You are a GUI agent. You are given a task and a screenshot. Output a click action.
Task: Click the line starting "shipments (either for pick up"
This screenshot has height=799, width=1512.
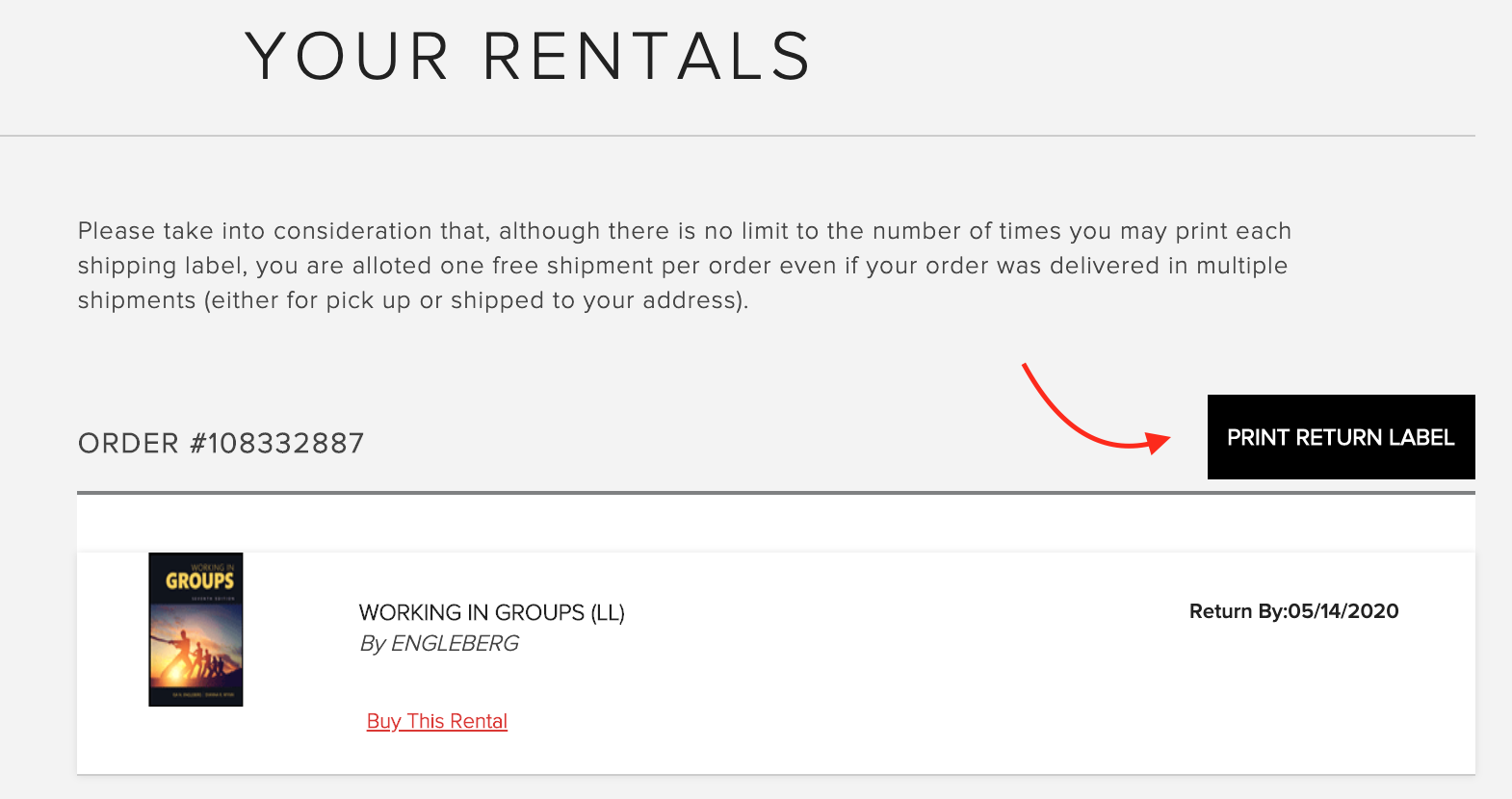click(412, 300)
